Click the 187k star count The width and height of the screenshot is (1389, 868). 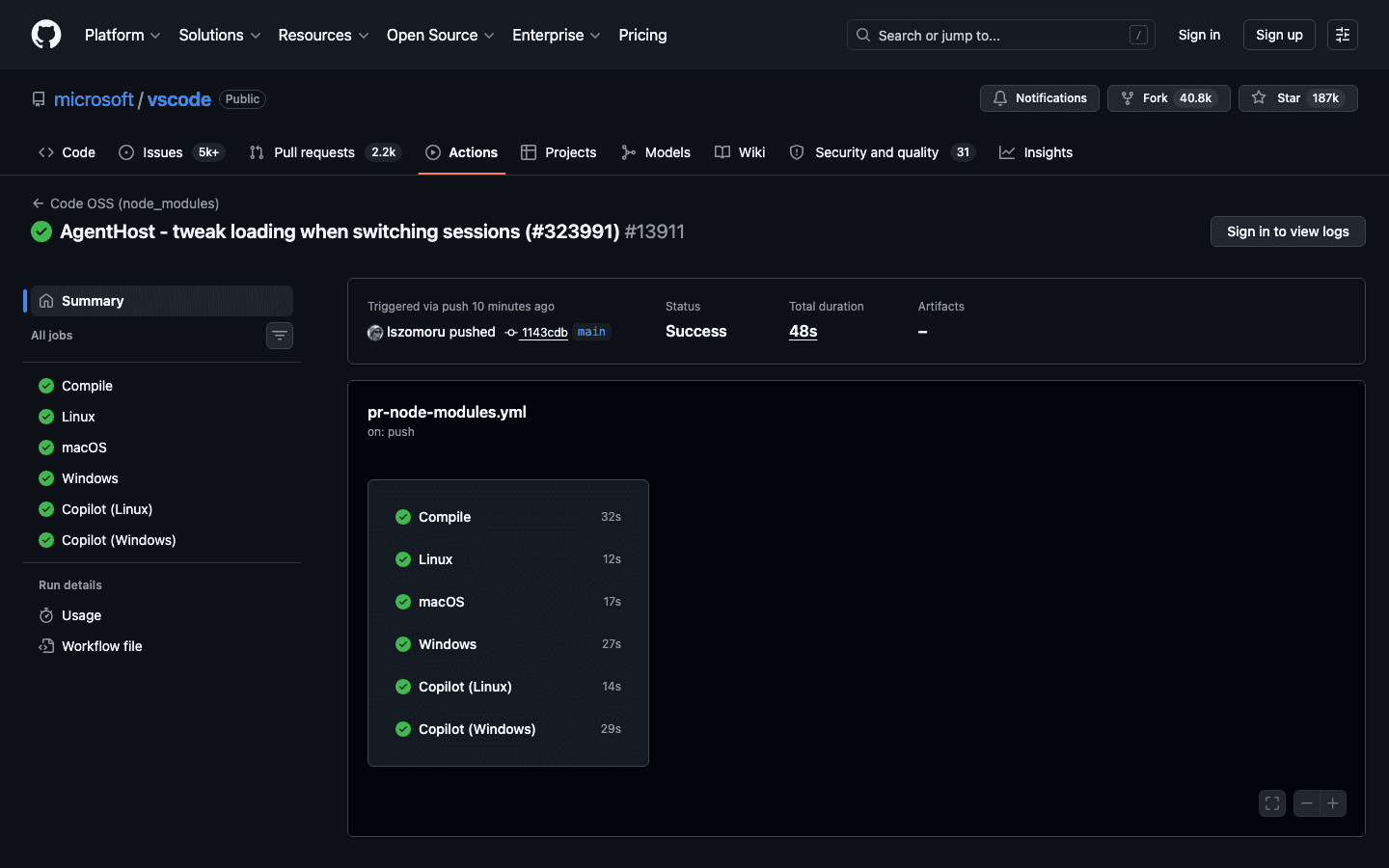pyautogui.click(x=1325, y=98)
